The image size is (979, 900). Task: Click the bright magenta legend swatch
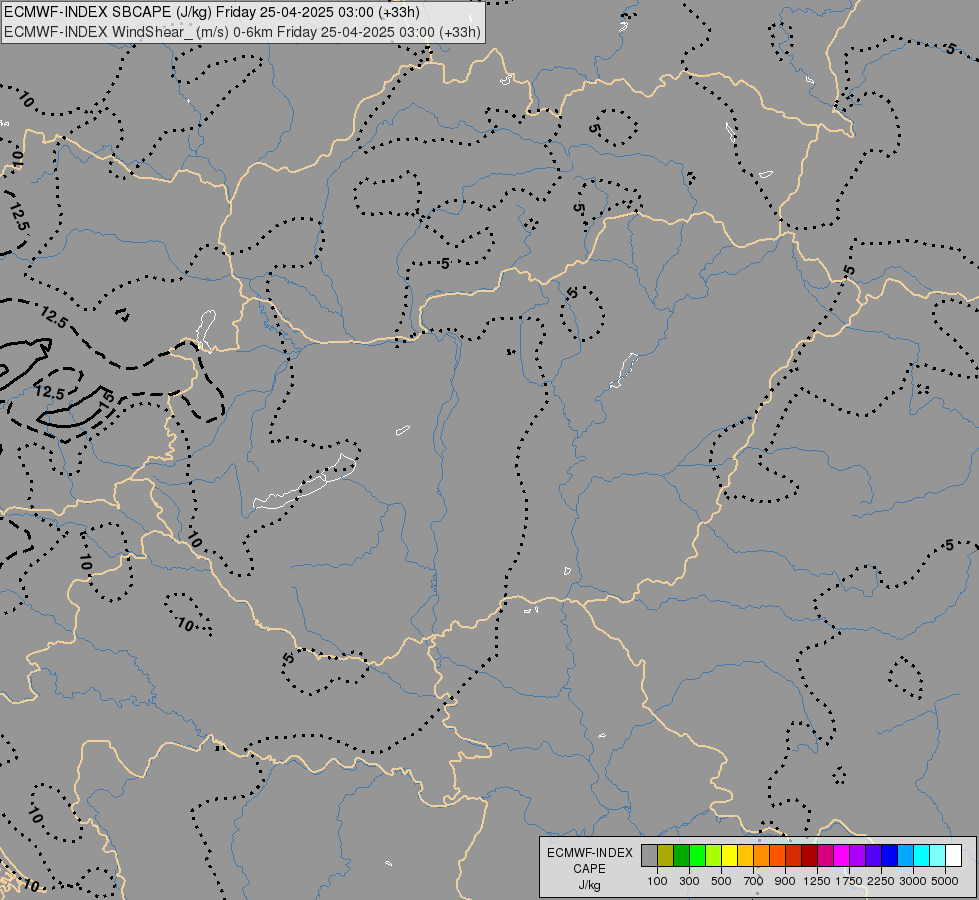[x=842, y=855]
